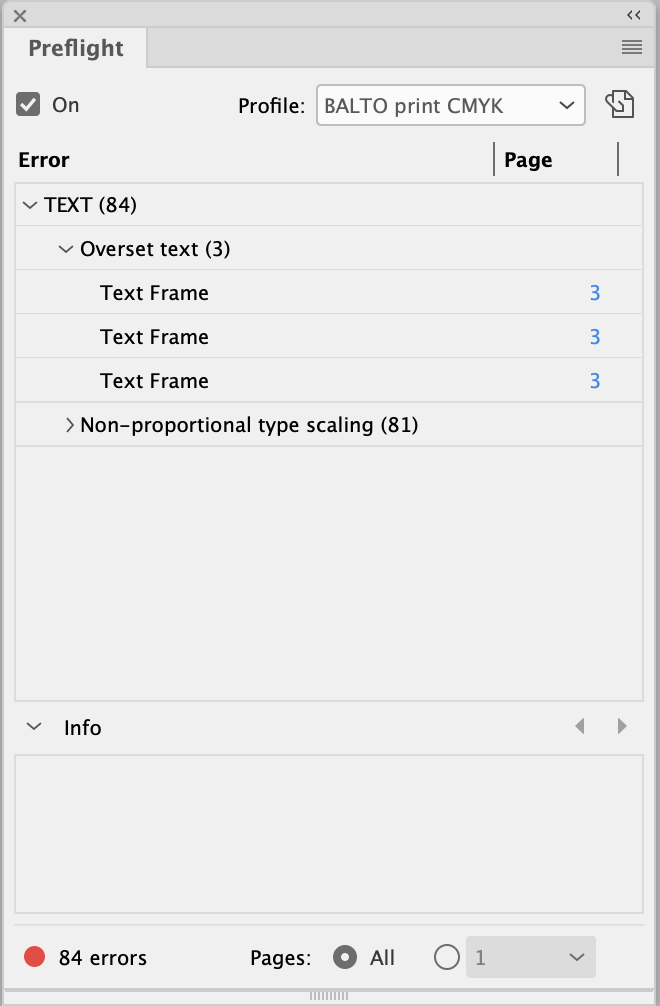Collapse the panel with double-arrow icon
660x1006 pixels.
(633, 15)
